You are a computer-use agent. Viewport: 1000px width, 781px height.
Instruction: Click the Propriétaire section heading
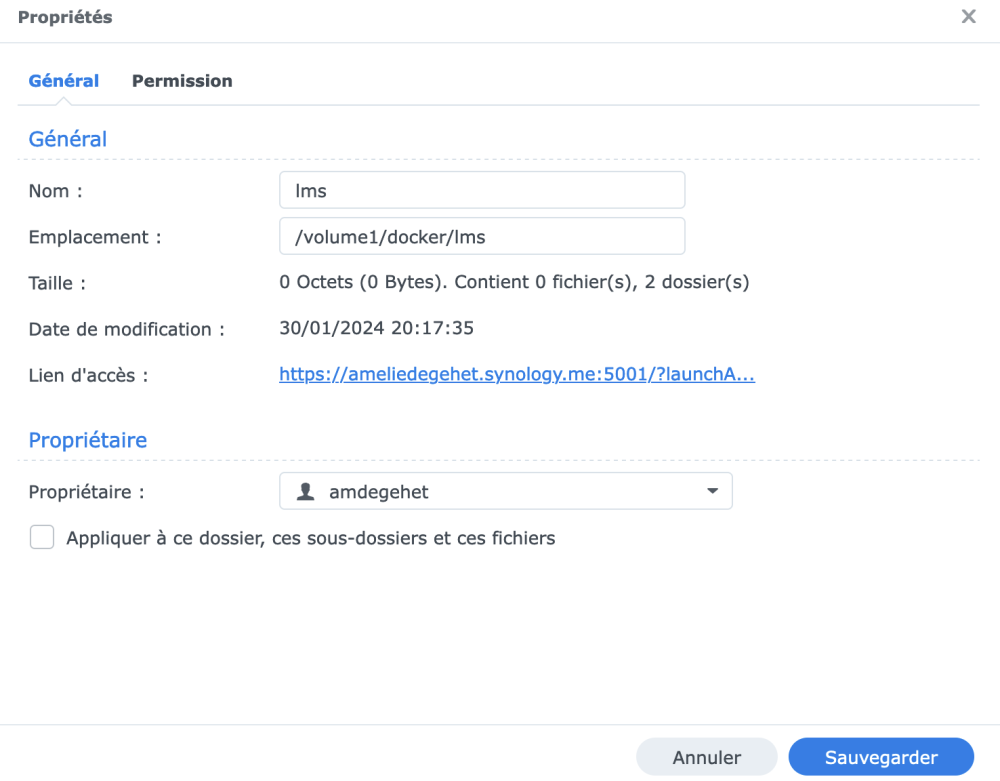click(x=87, y=440)
